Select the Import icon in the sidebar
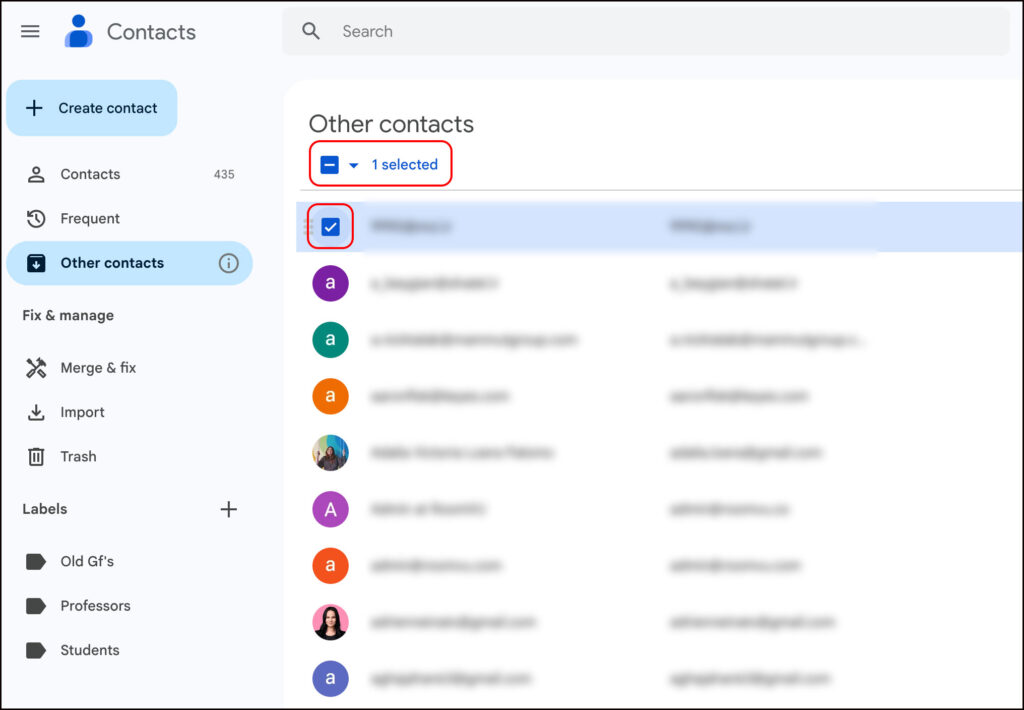1024x710 pixels. coord(35,412)
